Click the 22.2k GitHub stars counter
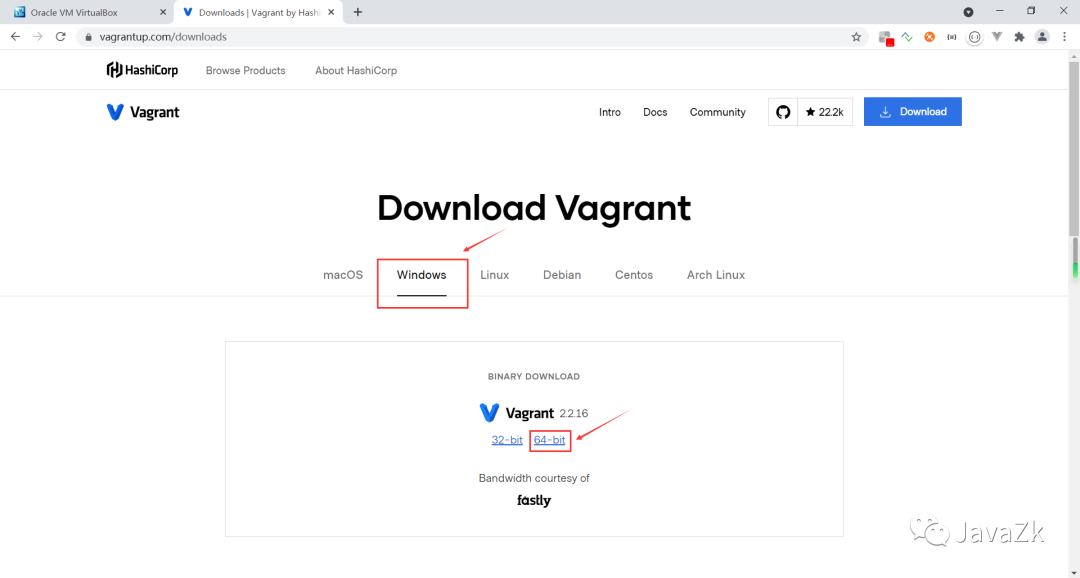Screen dimensions: 1080x578 pos(824,112)
